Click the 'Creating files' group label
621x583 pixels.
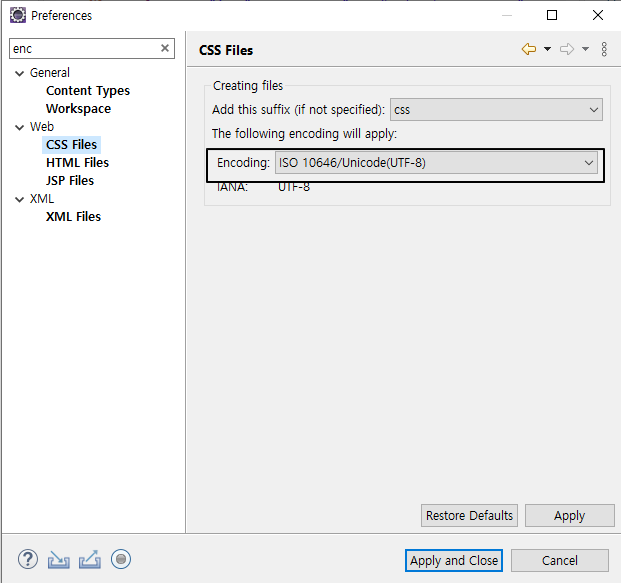pos(248,86)
